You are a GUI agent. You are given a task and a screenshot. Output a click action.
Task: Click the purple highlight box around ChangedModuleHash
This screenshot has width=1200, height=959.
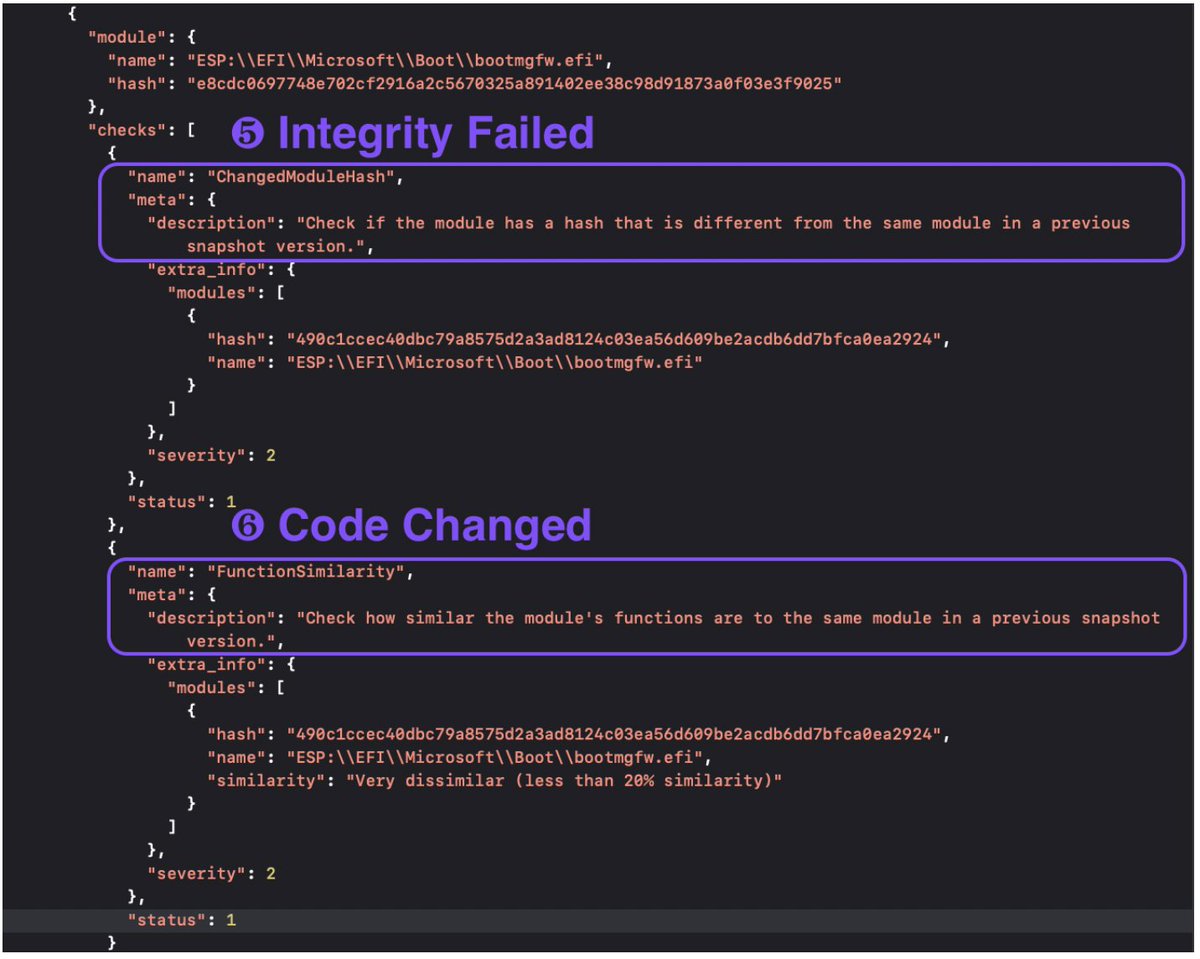tap(105, 210)
